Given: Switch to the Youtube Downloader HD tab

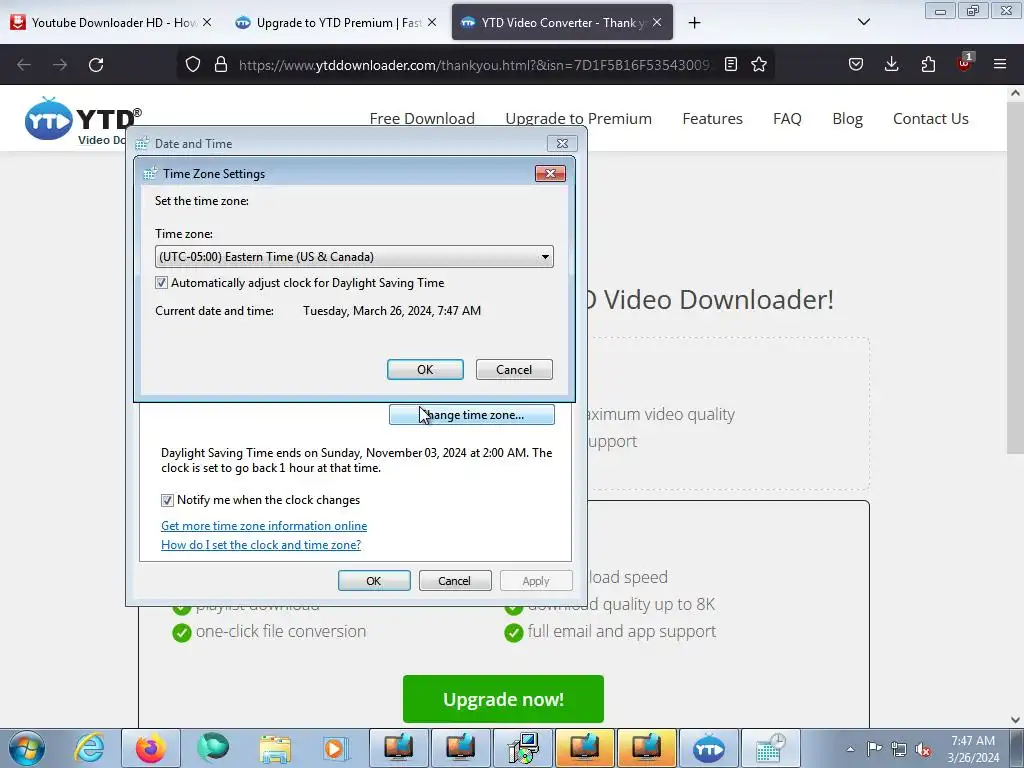Looking at the screenshot, I should 111,23.
